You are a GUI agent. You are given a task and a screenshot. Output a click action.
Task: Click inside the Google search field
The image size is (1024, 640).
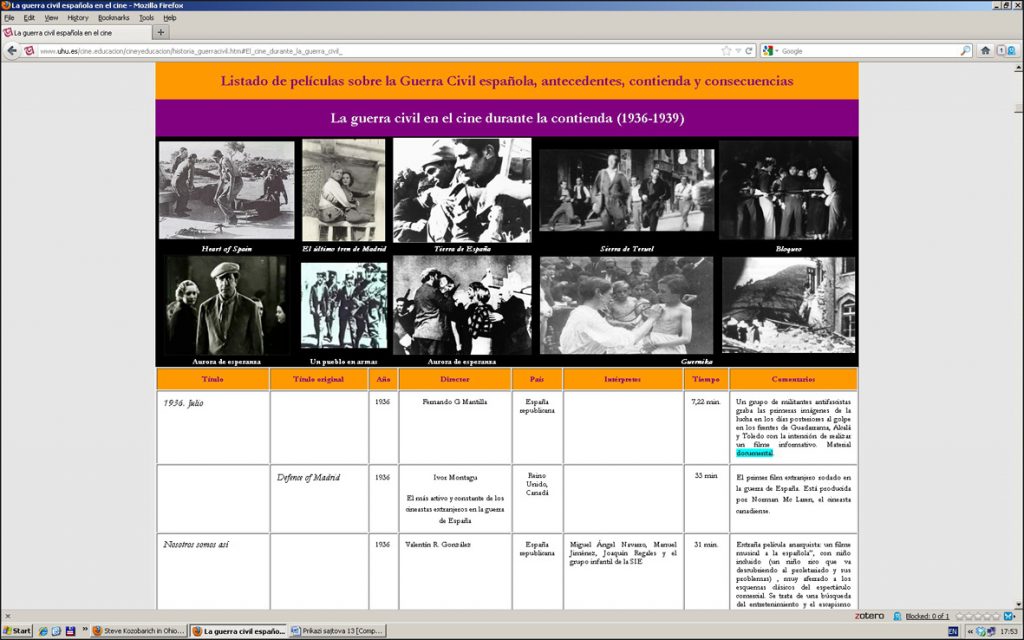865,51
